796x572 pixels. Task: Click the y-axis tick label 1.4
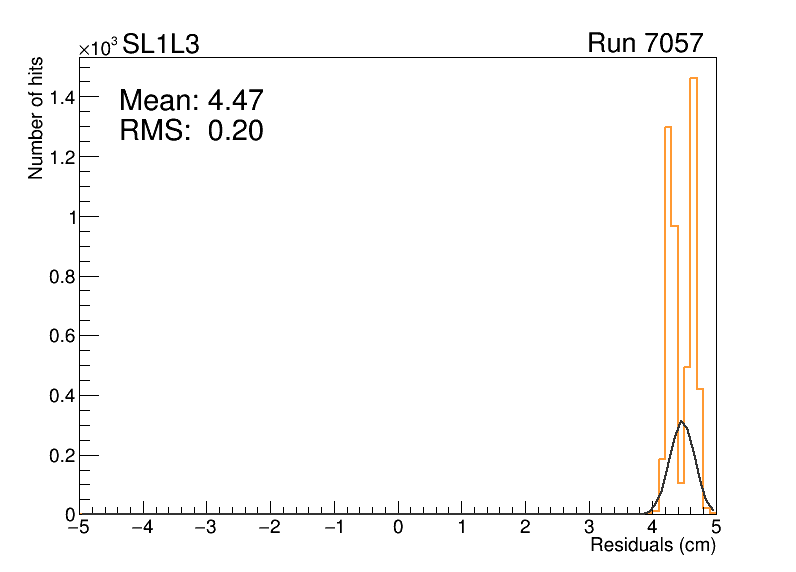(x=60, y=97)
